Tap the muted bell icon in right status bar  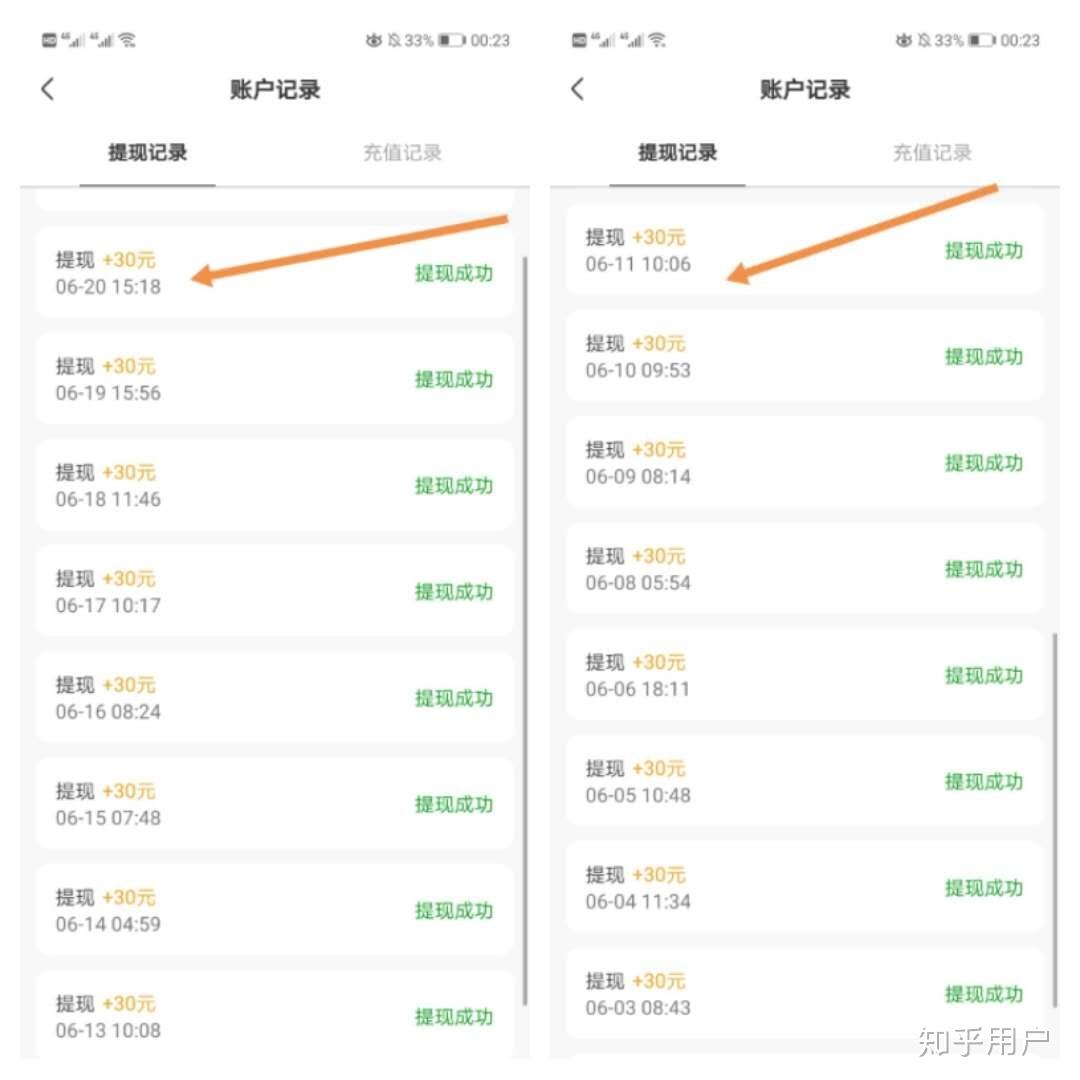point(924,40)
